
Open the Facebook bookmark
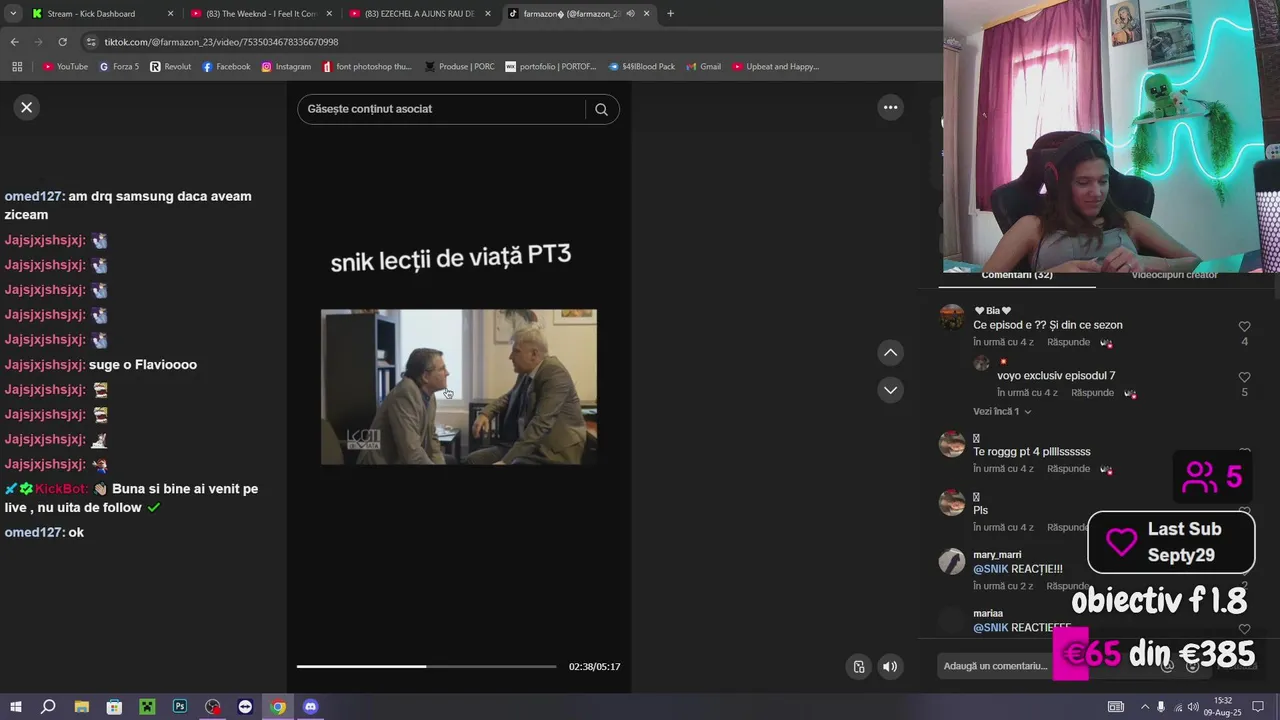click(x=226, y=67)
